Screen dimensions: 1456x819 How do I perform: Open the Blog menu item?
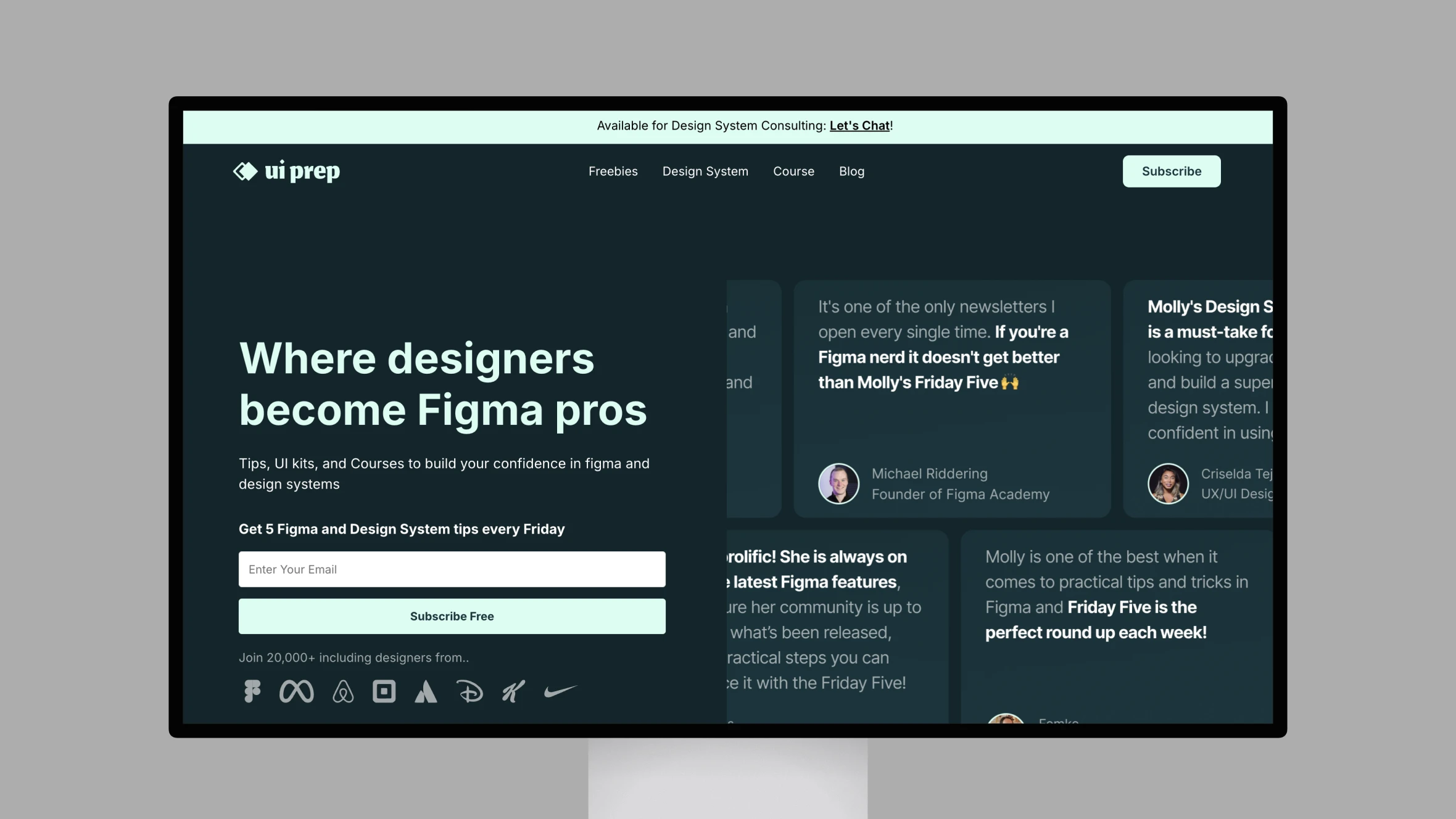coord(851,171)
